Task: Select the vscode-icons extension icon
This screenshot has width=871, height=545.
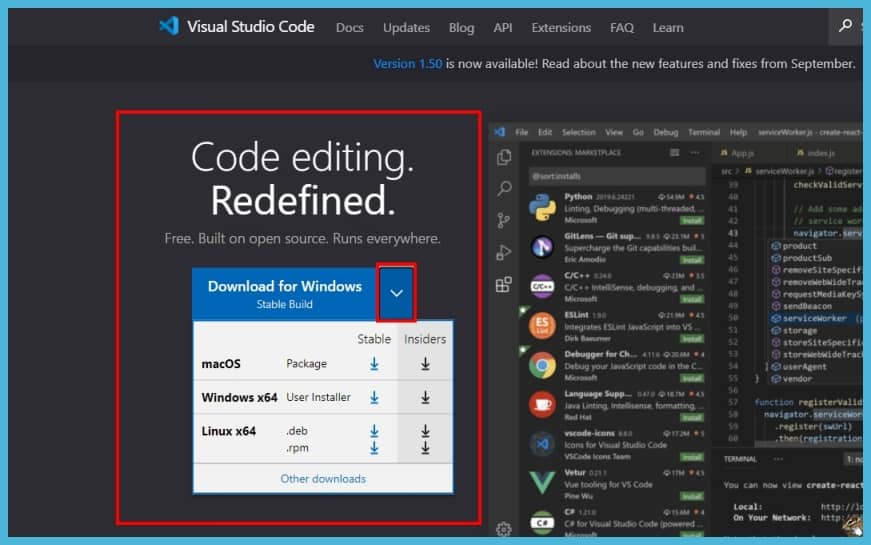Action: coord(542,444)
